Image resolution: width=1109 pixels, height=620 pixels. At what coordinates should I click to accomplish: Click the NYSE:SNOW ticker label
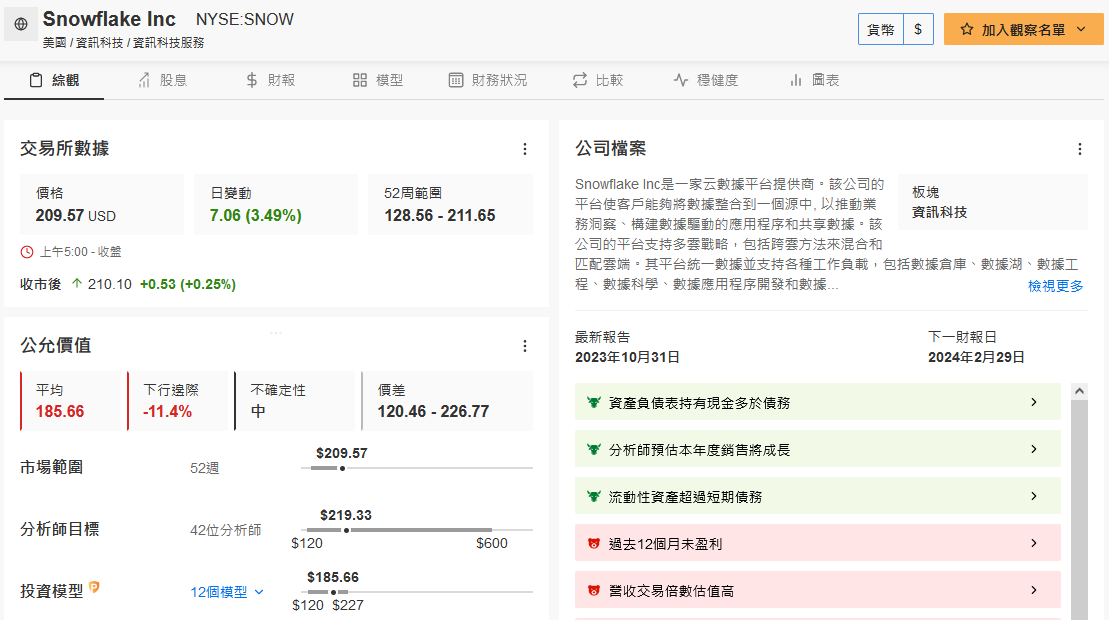(245, 20)
